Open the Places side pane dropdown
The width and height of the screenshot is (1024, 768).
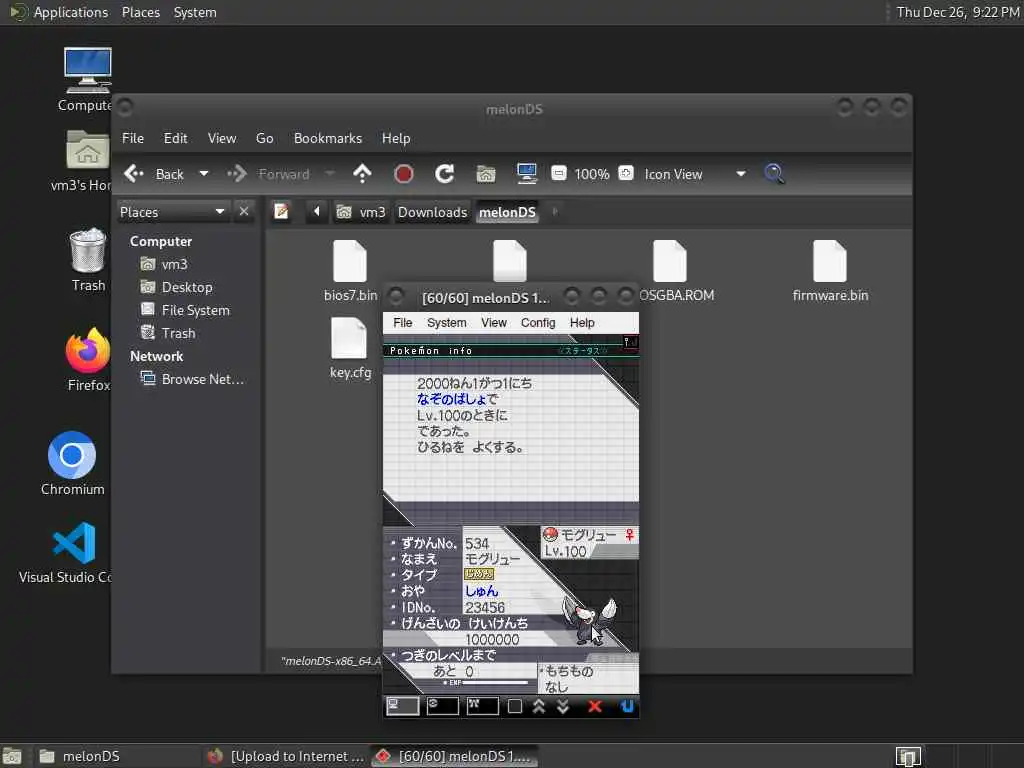click(172, 212)
